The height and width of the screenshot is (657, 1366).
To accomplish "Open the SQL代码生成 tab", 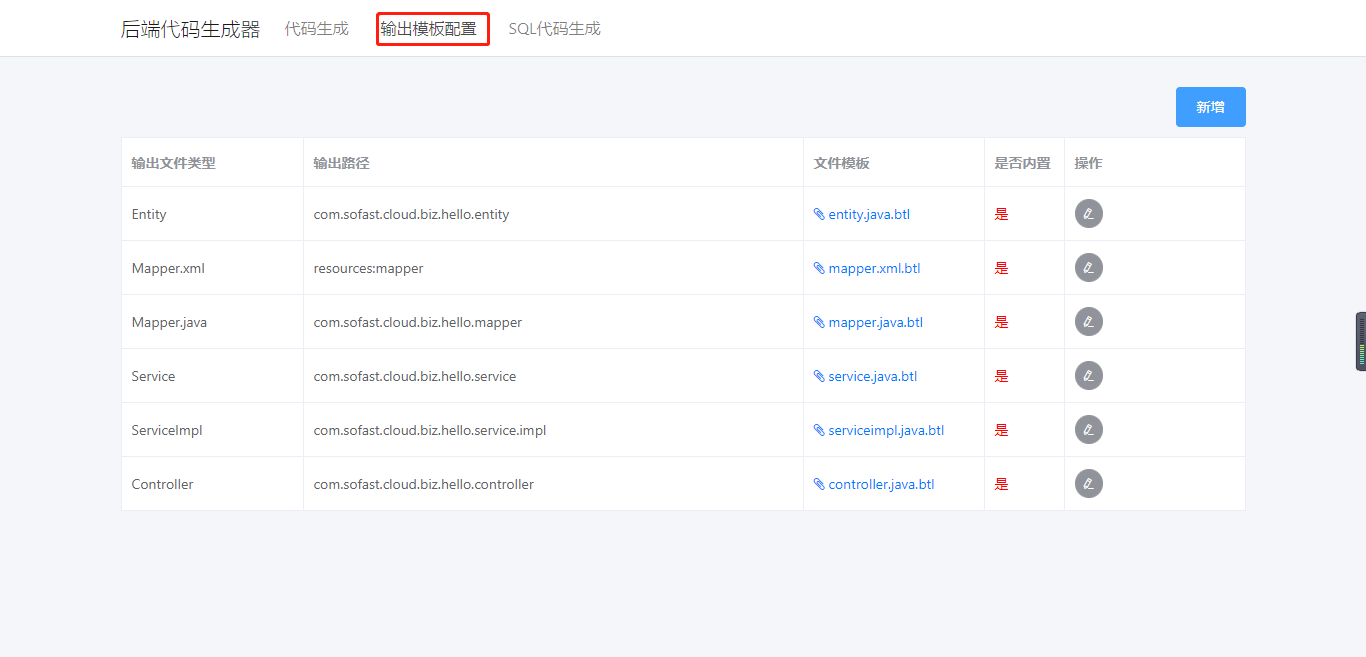I will click(554, 29).
